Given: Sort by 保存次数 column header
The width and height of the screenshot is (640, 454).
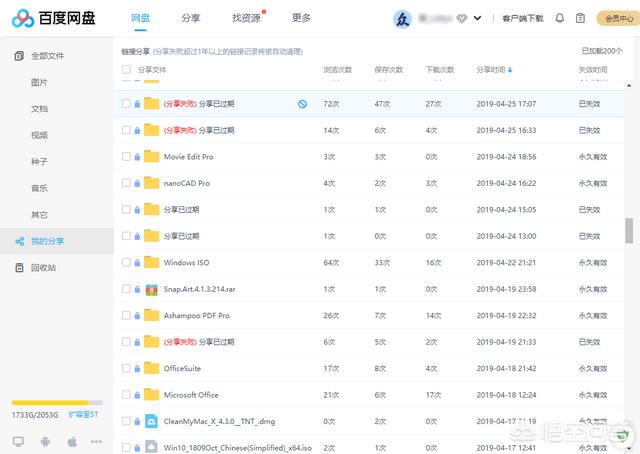Looking at the screenshot, I should point(389,70).
